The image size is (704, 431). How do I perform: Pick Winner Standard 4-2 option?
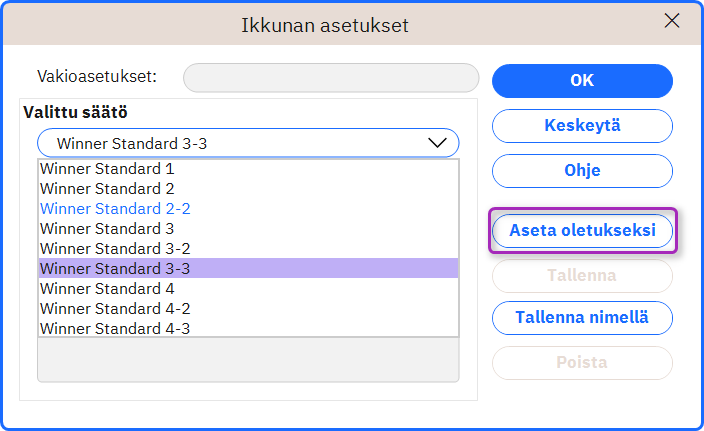pos(248,308)
